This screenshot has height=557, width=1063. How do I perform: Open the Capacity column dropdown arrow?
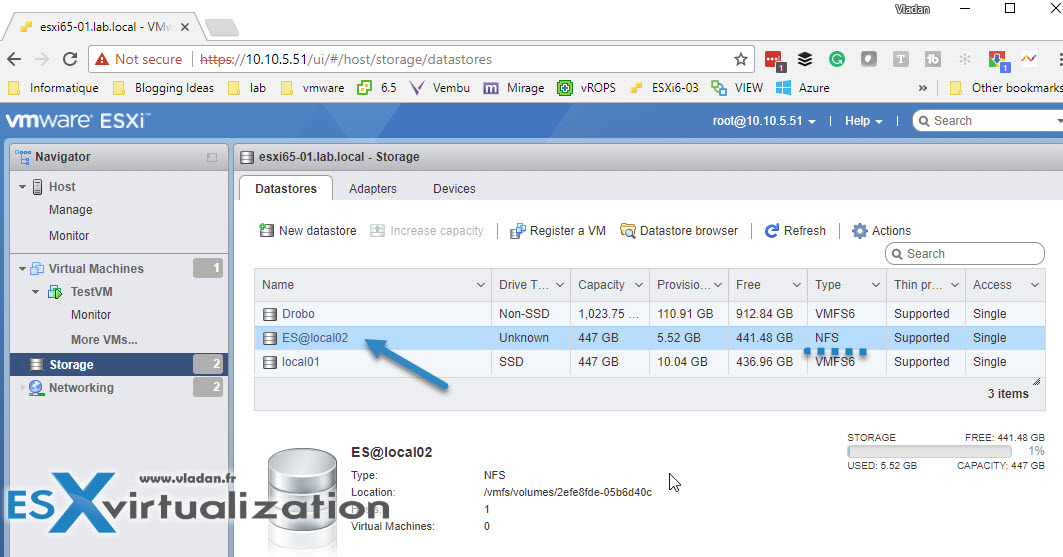click(639, 285)
